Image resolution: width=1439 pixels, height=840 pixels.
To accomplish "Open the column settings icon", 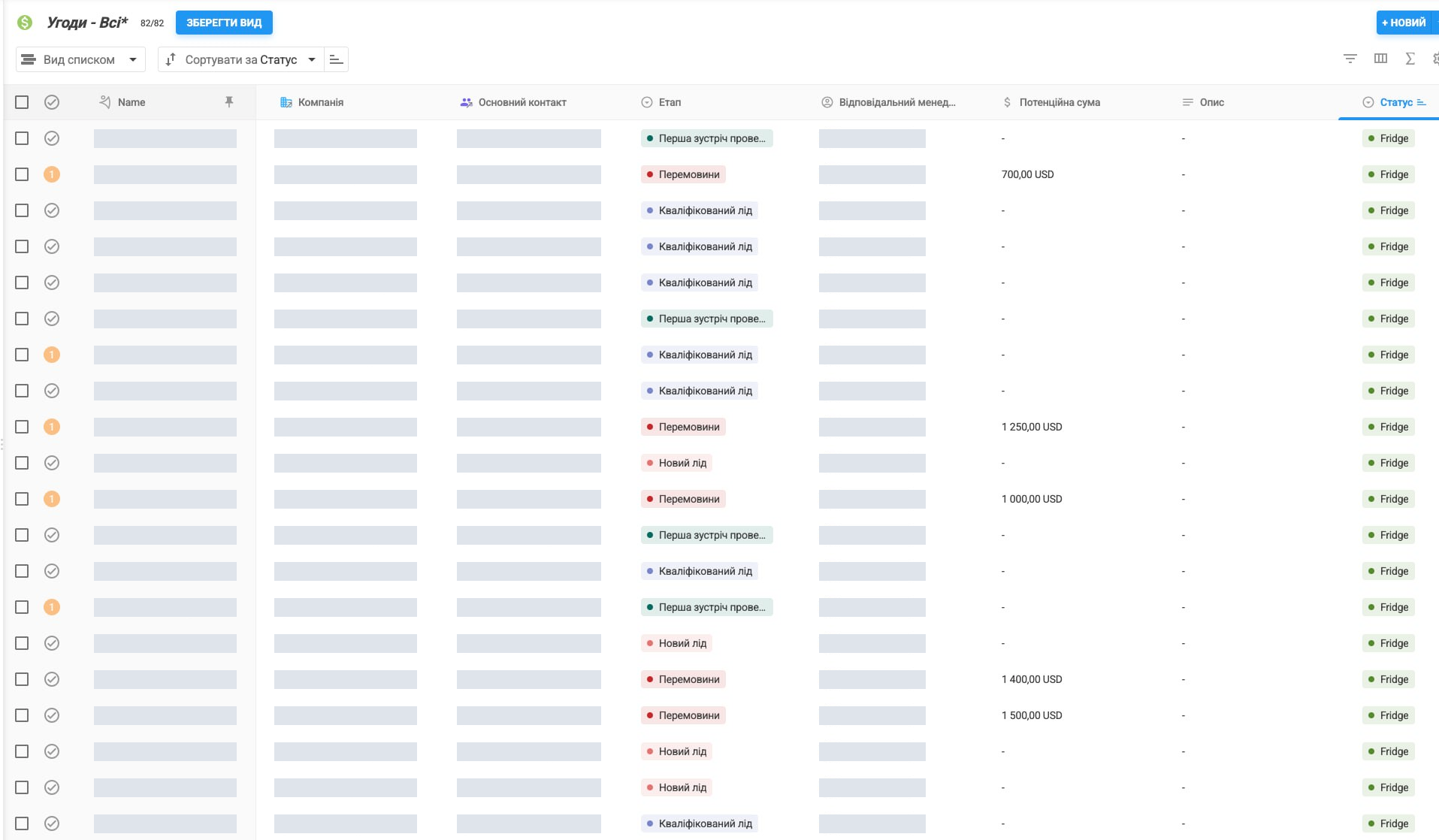I will click(1380, 59).
